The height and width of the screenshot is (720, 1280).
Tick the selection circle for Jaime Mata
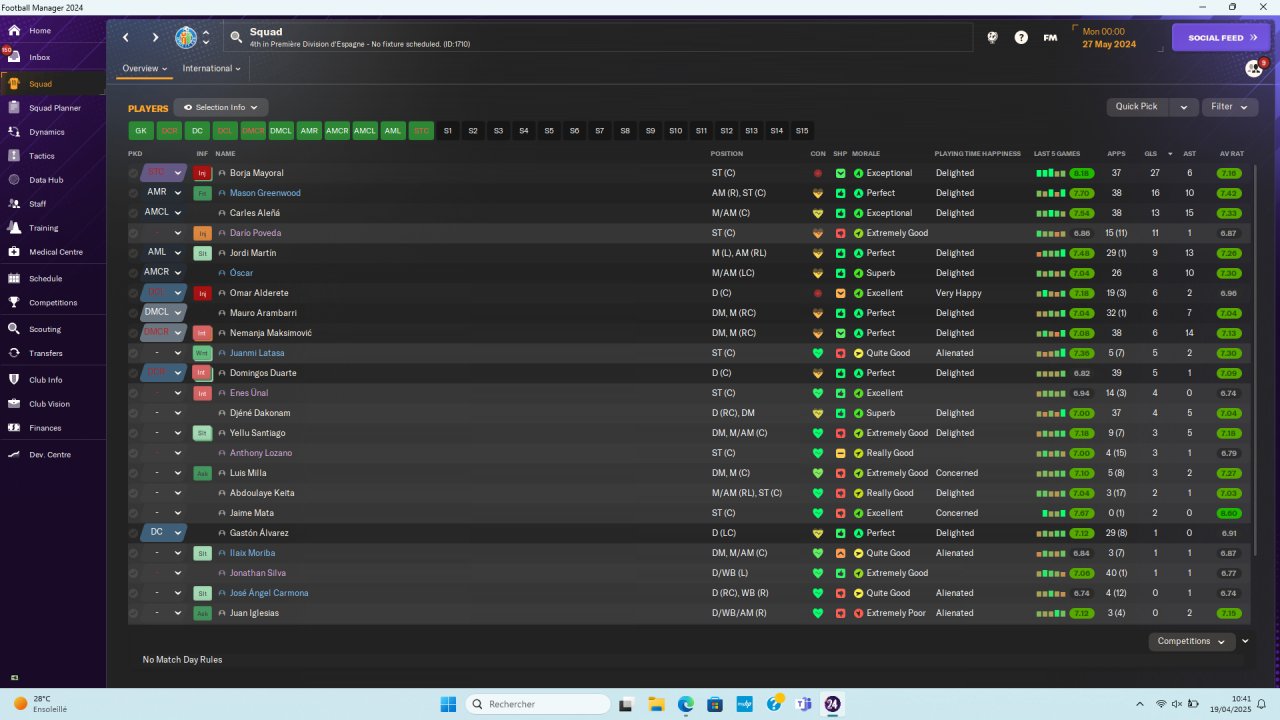coord(133,513)
